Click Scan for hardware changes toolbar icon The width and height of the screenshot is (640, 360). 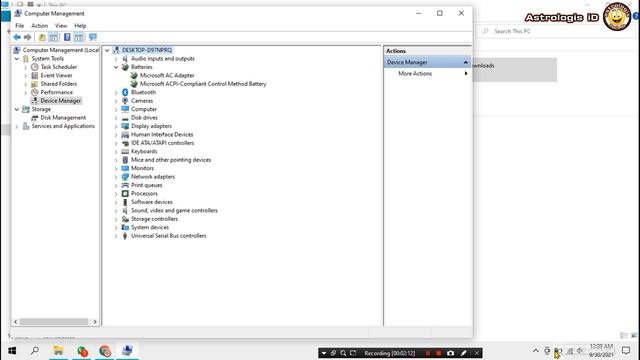coord(93,37)
